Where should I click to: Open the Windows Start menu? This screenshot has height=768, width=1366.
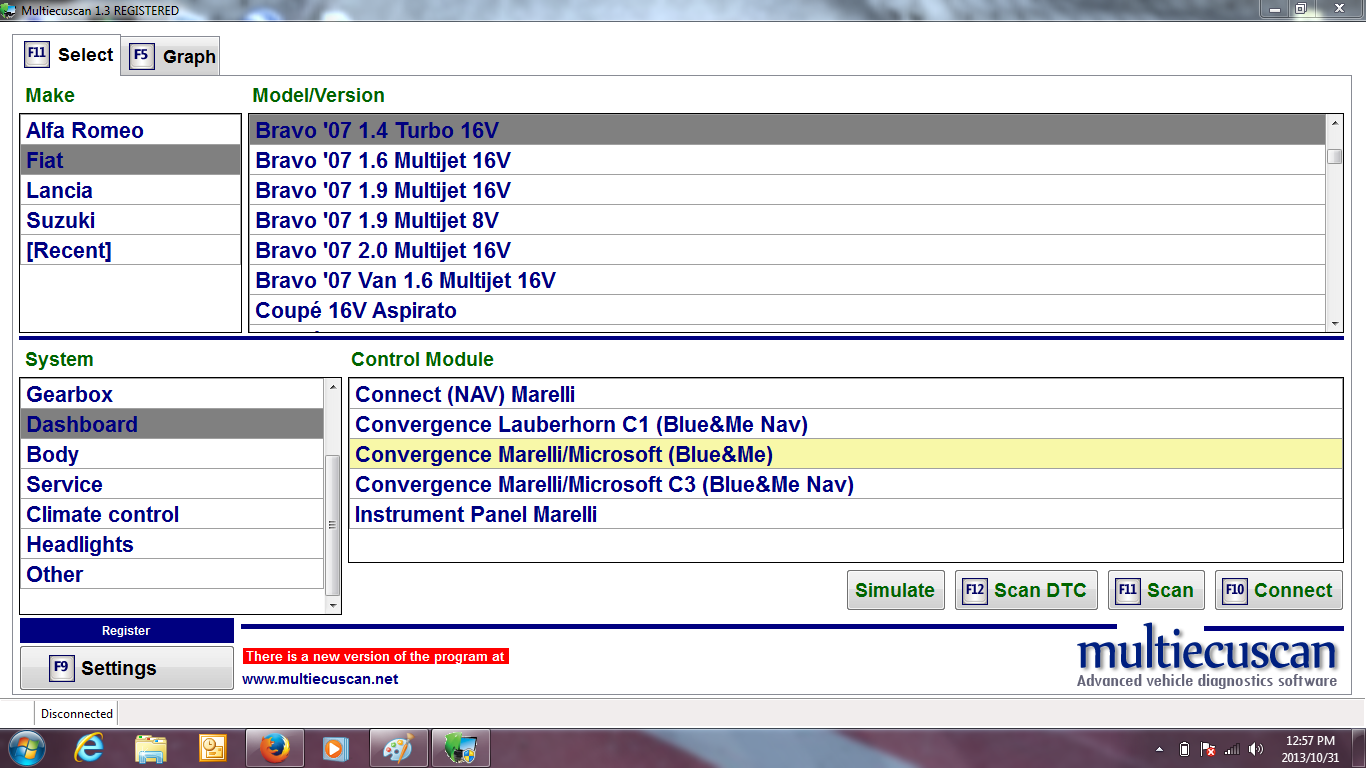[x=26, y=748]
